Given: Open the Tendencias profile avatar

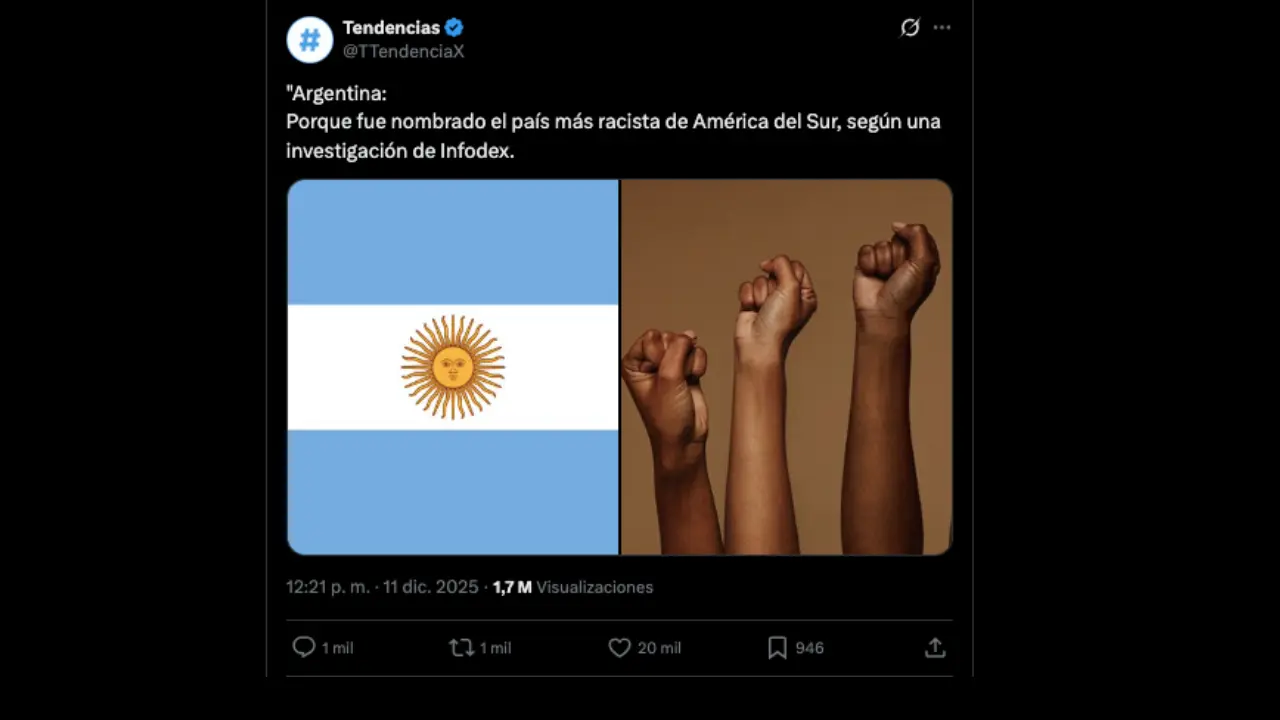Looking at the screenshot, I should [x=310, y=40].
